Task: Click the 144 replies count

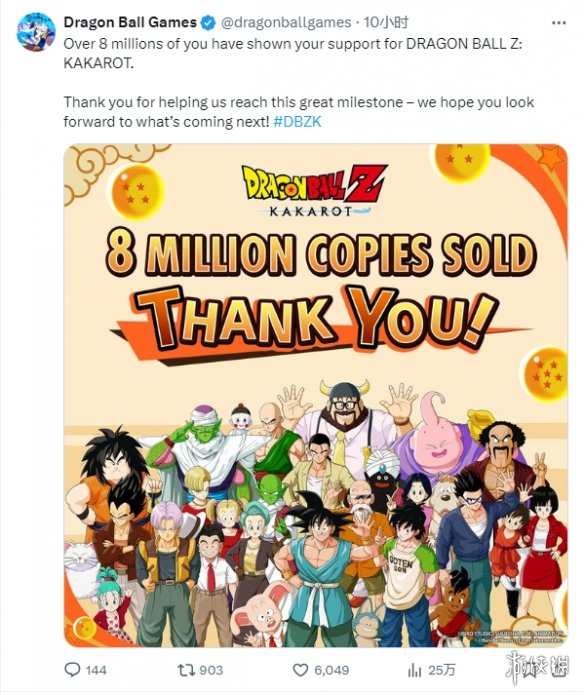Action: (96, 670)
